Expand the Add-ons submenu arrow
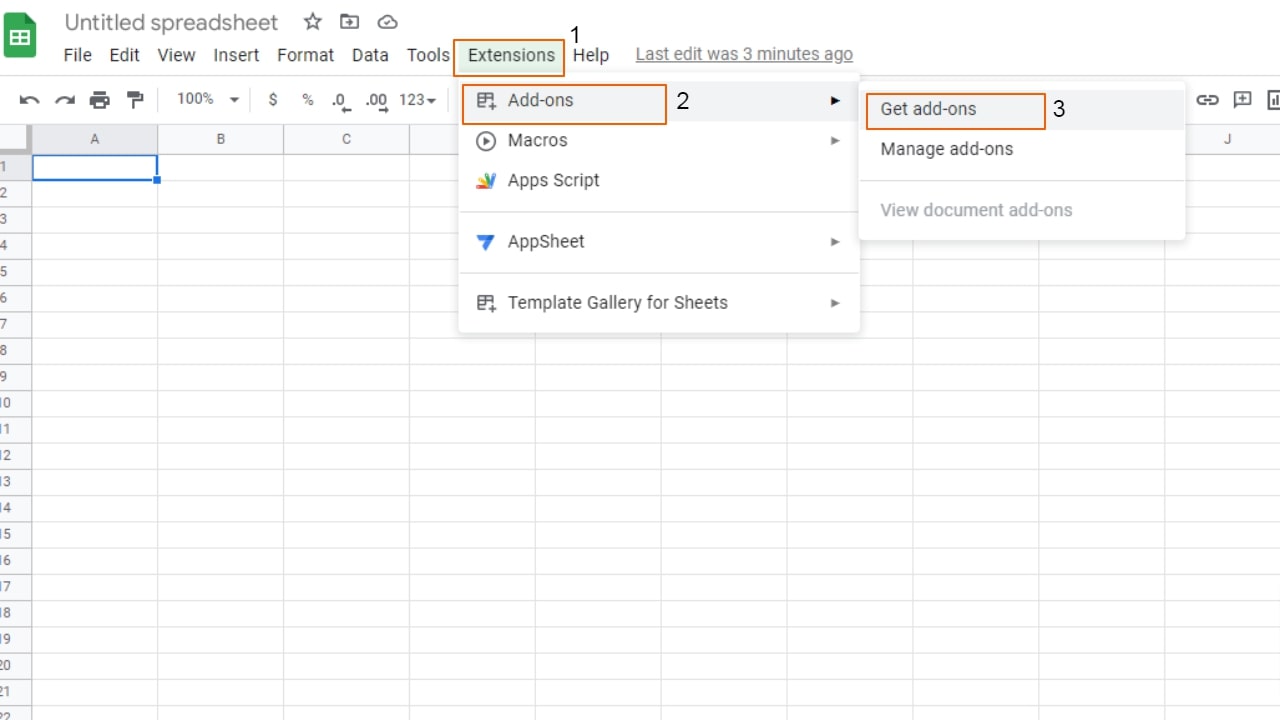The image size is (1280, 720). point(835,101)
